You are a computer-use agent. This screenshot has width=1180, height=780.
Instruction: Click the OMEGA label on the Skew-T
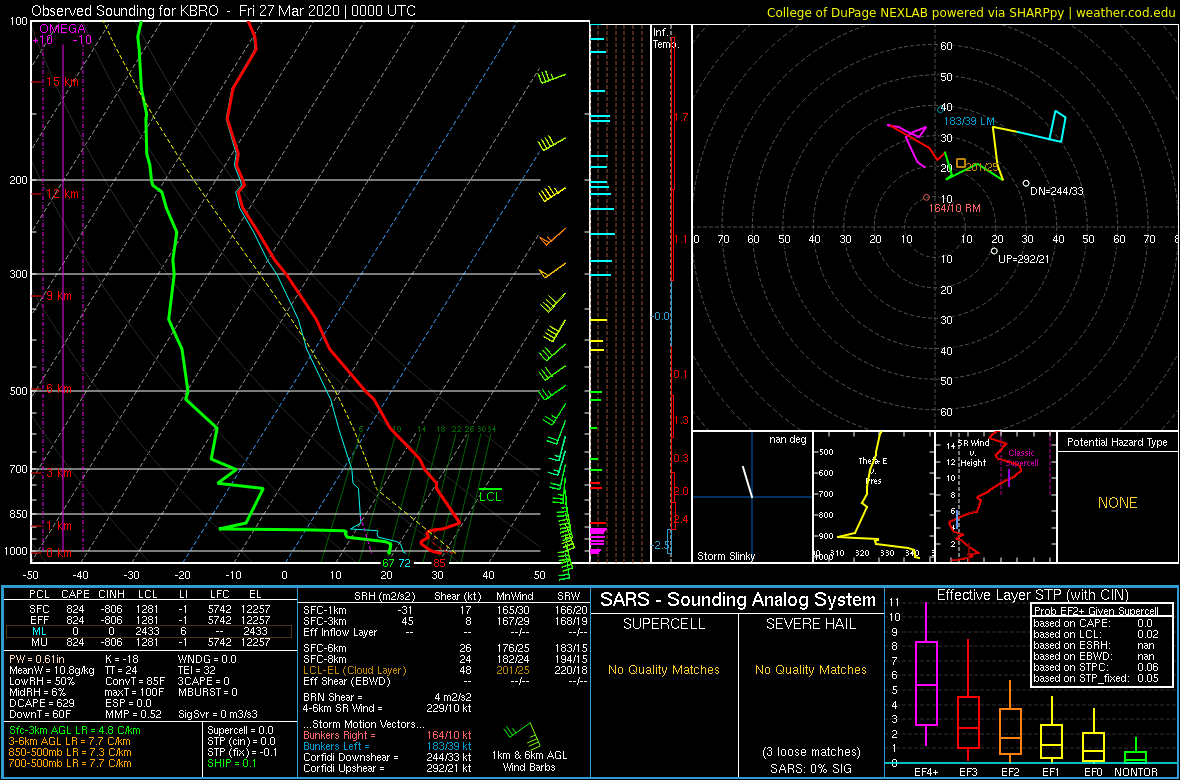point(62,29)
